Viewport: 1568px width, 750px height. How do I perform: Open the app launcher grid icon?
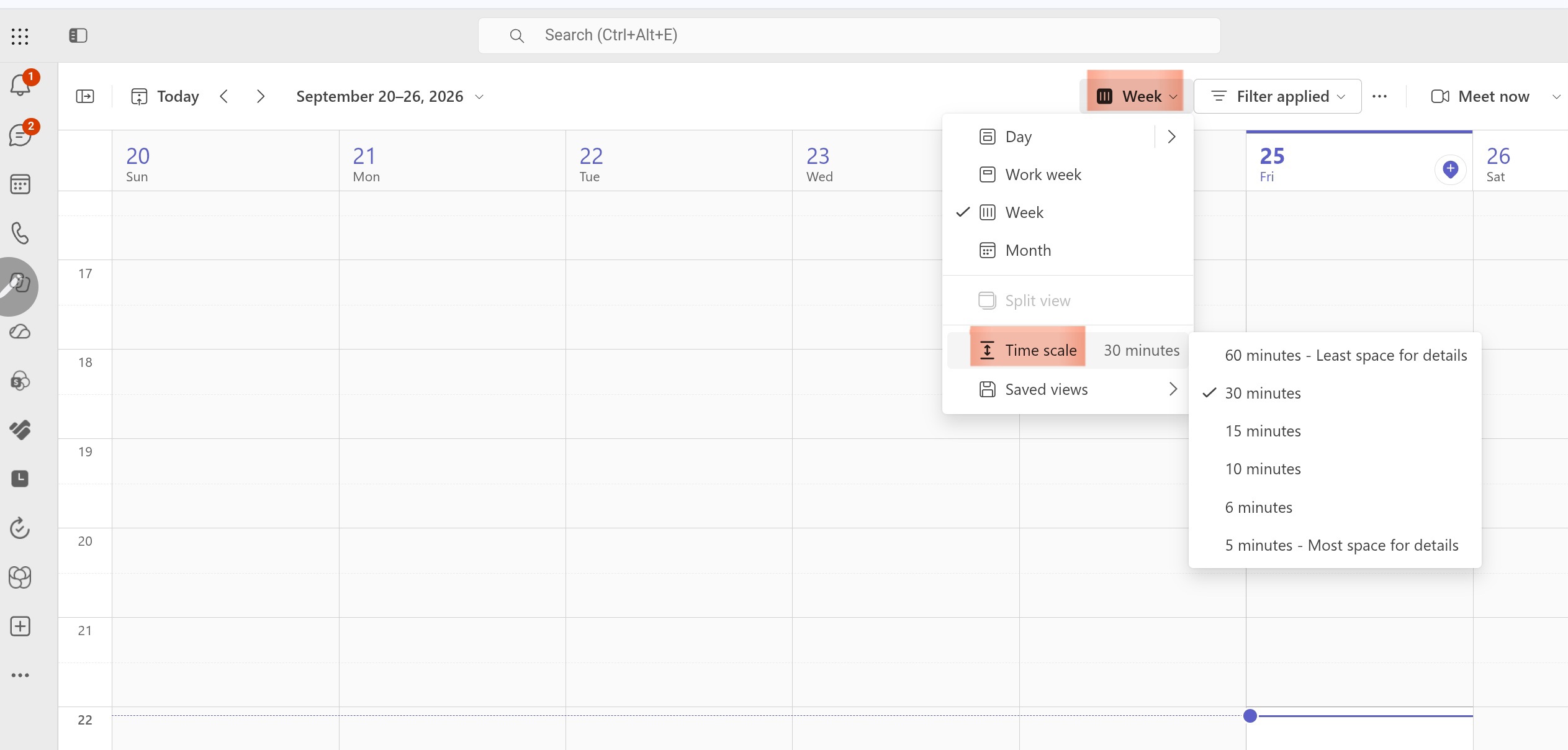coord(20,36)
